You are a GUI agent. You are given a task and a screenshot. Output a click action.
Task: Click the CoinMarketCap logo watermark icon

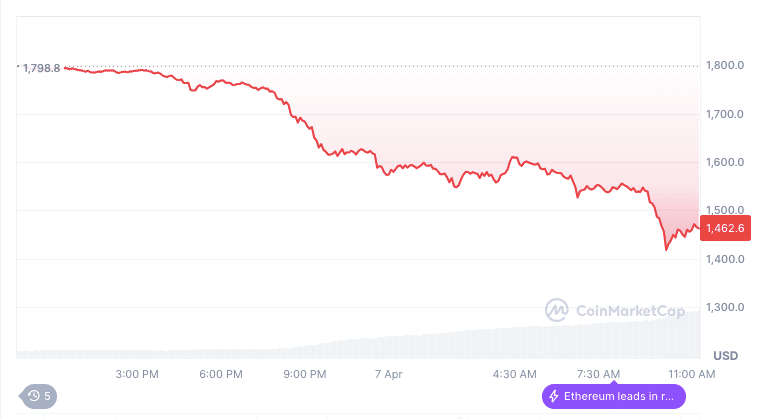[x=558, y=310]
